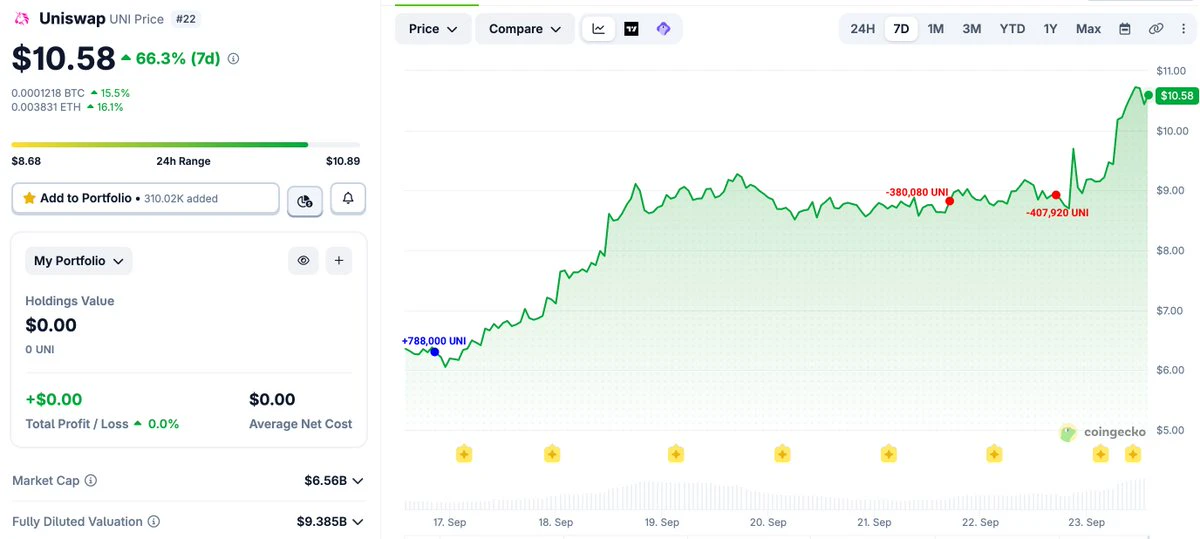Click the chart share link icon
1200x539 pixels.
pos(1156,29)
